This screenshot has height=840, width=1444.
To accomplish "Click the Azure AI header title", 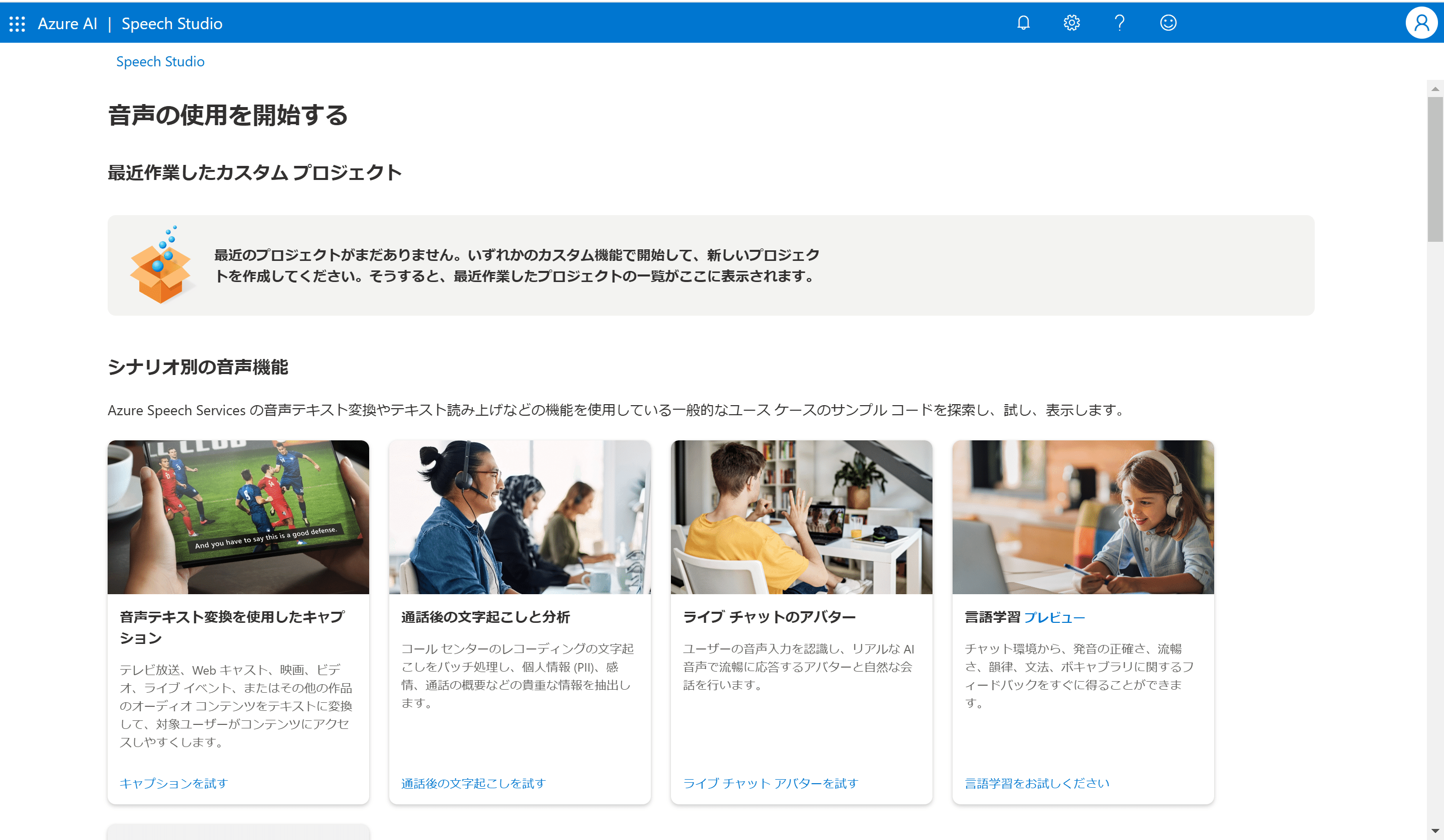I will pyautogui.click(x=67, y=24).
